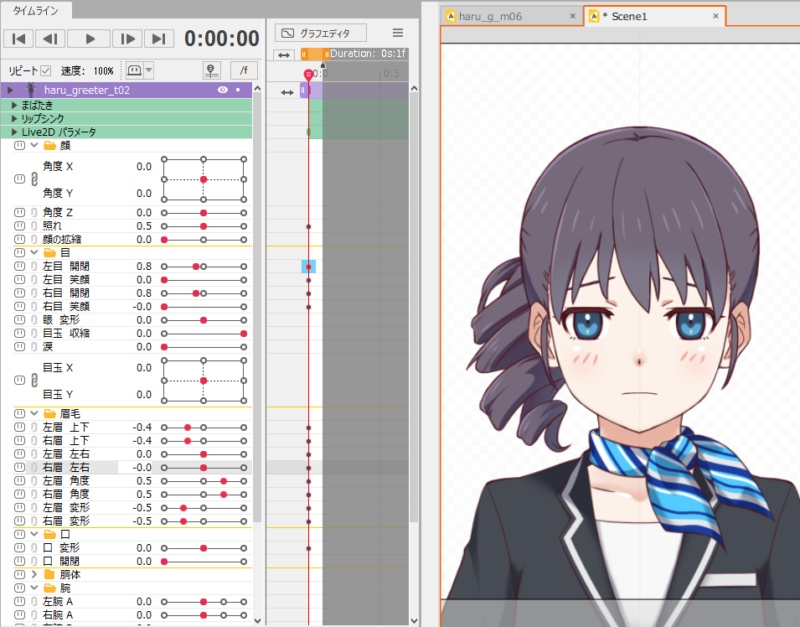Collapse the 口 folder
The width and height of the screenshot is (800, 627).
click(34, 534)
